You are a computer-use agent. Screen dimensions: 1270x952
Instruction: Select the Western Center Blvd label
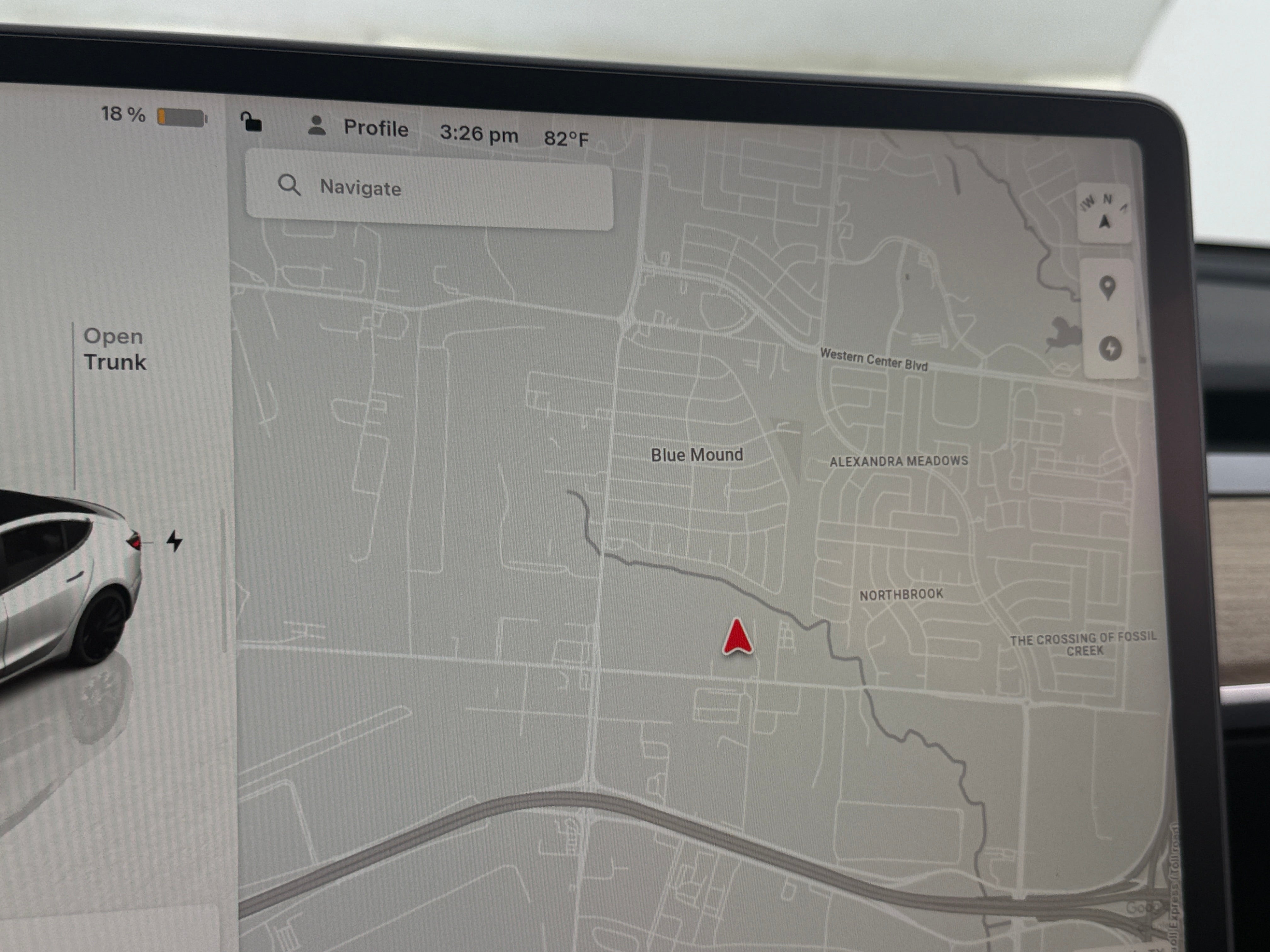(873, 360)
